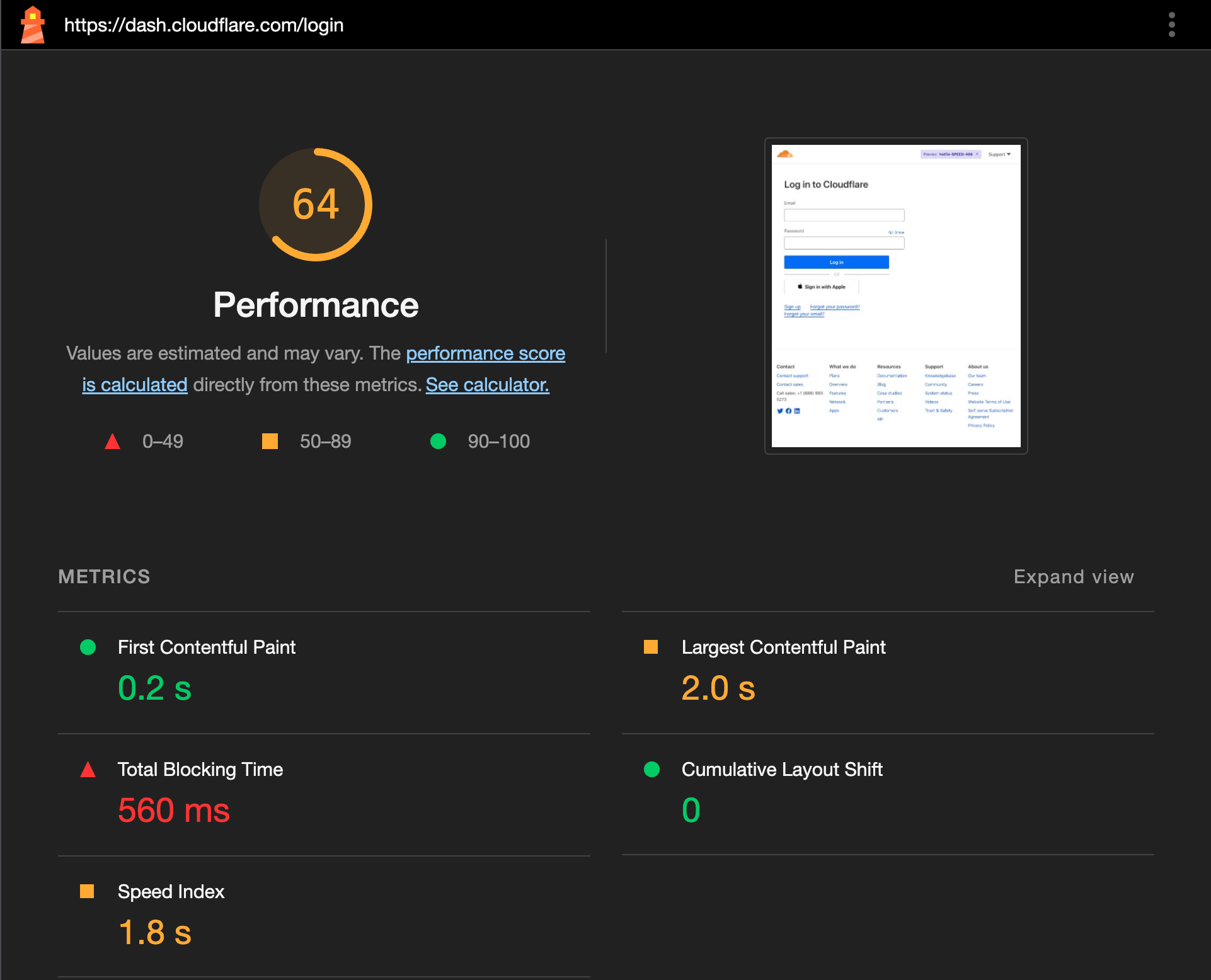
Task: Click the Lighthouse logo icon
Action: click(33, 25)
